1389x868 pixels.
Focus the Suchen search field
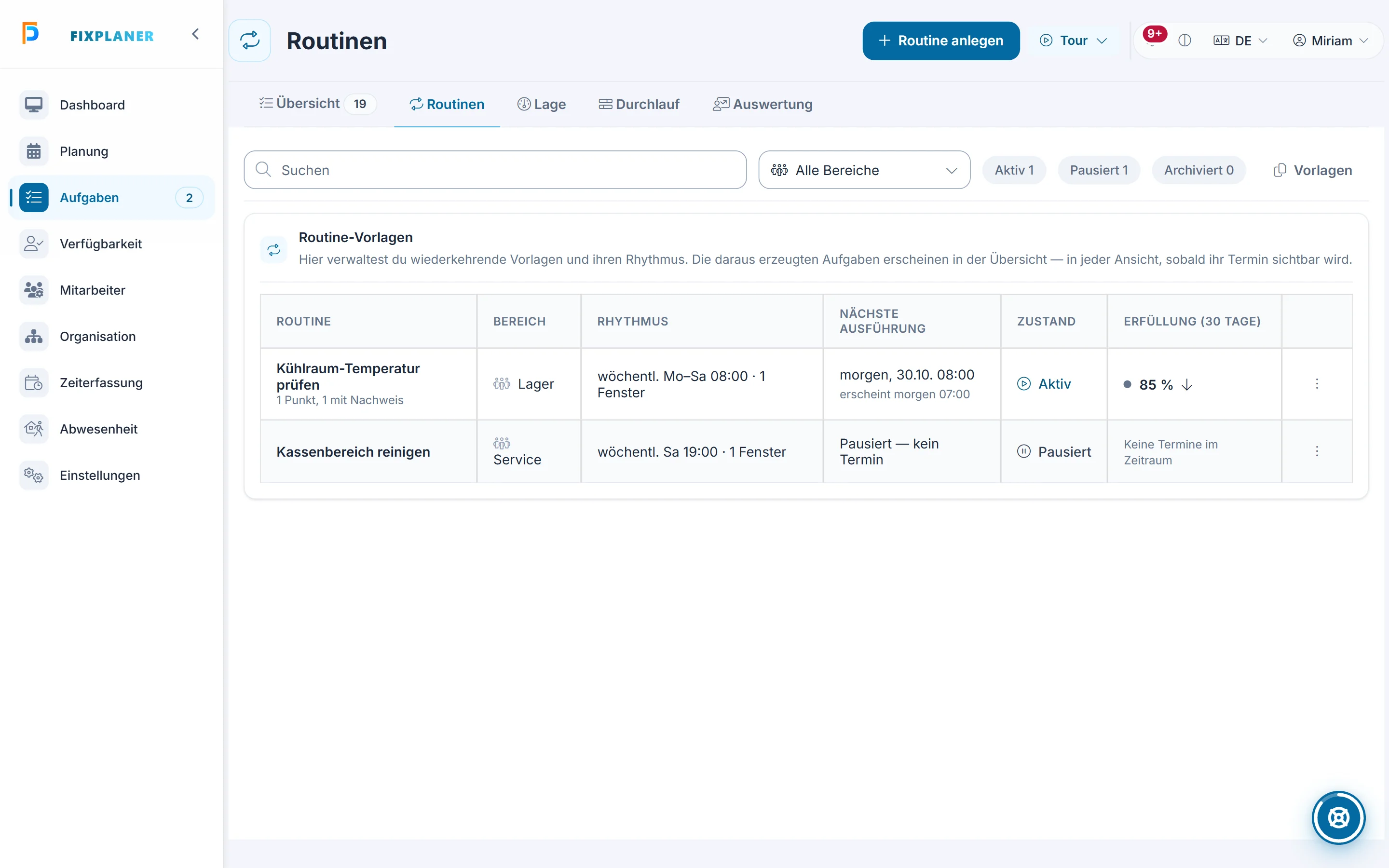click(x=495, y=171)
